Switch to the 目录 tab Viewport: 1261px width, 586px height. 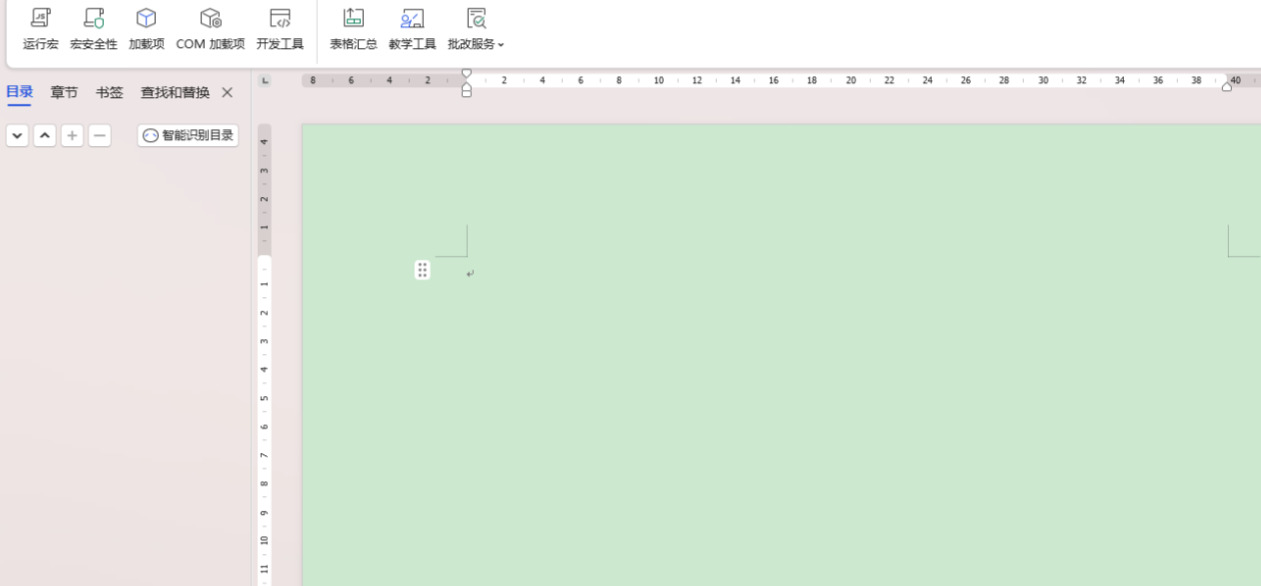[19, 92]
